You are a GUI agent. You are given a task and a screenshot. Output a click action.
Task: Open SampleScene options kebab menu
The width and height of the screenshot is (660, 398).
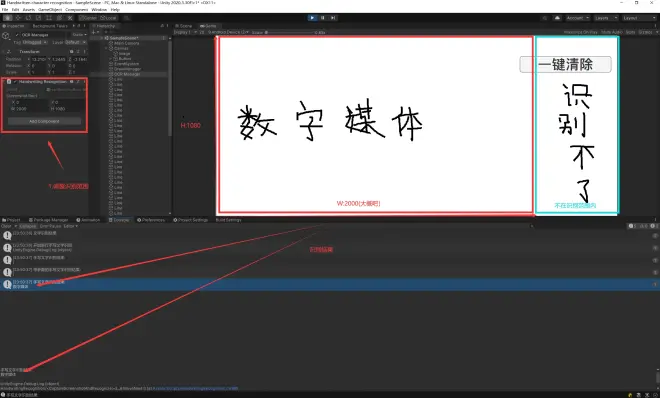click(x=164, y=38)
